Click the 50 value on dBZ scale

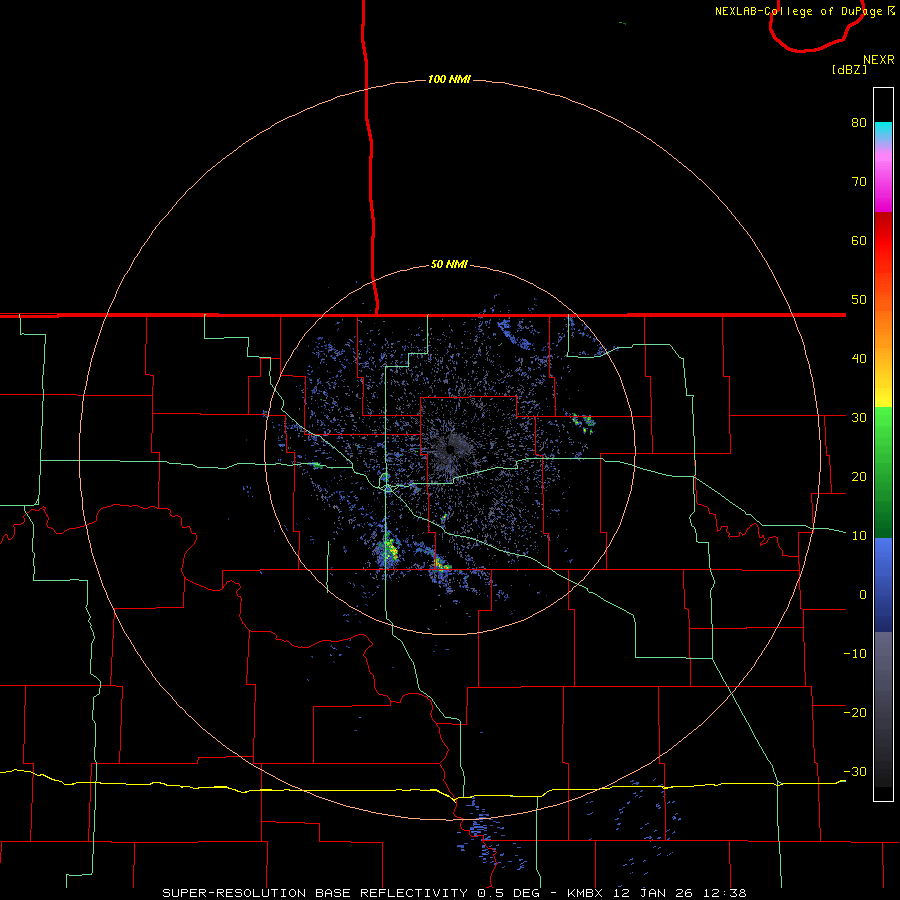(859, 300)
